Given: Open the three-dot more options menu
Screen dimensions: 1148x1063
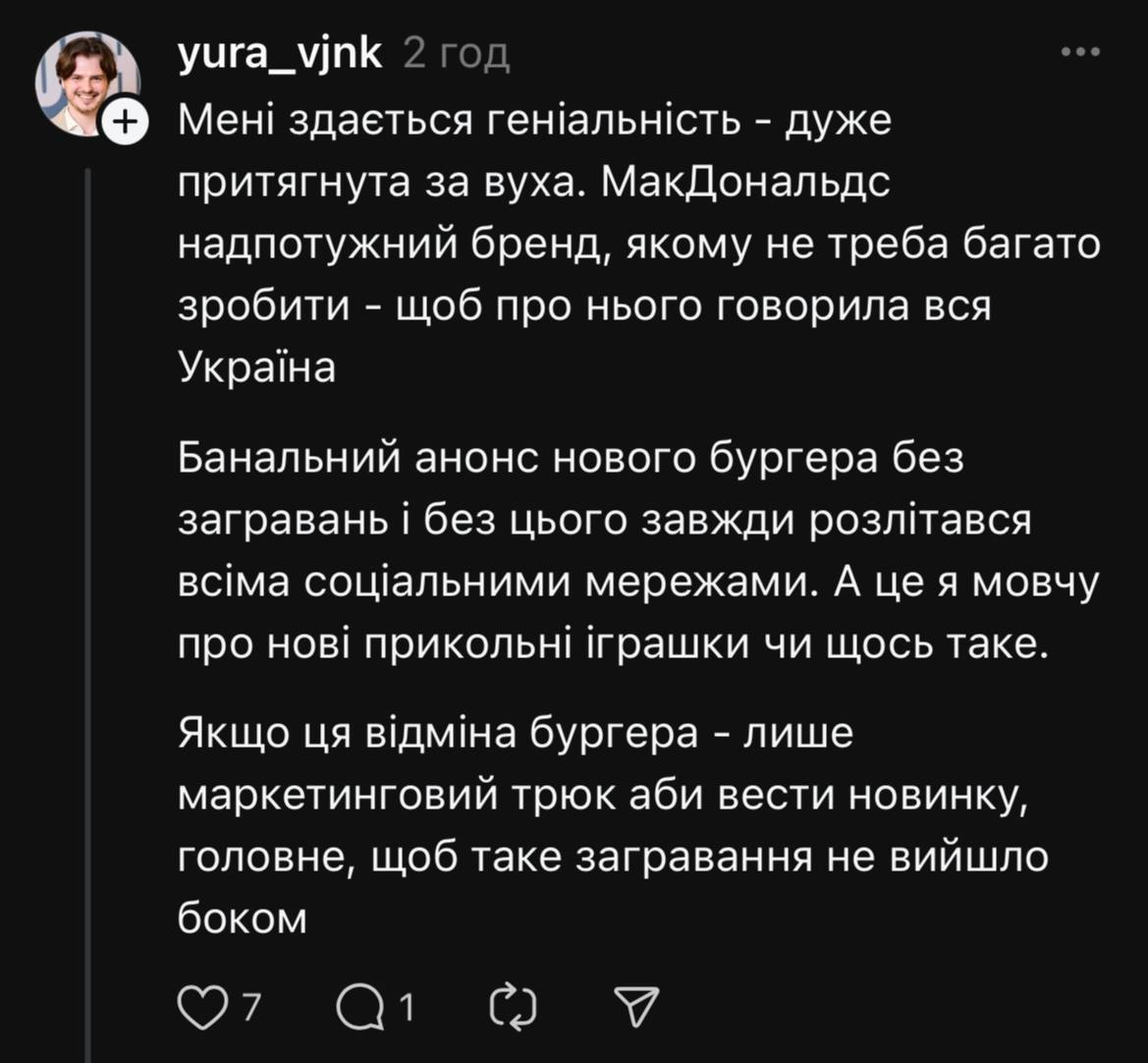Looking at the screenshot, I should (x=1080, y=52).
